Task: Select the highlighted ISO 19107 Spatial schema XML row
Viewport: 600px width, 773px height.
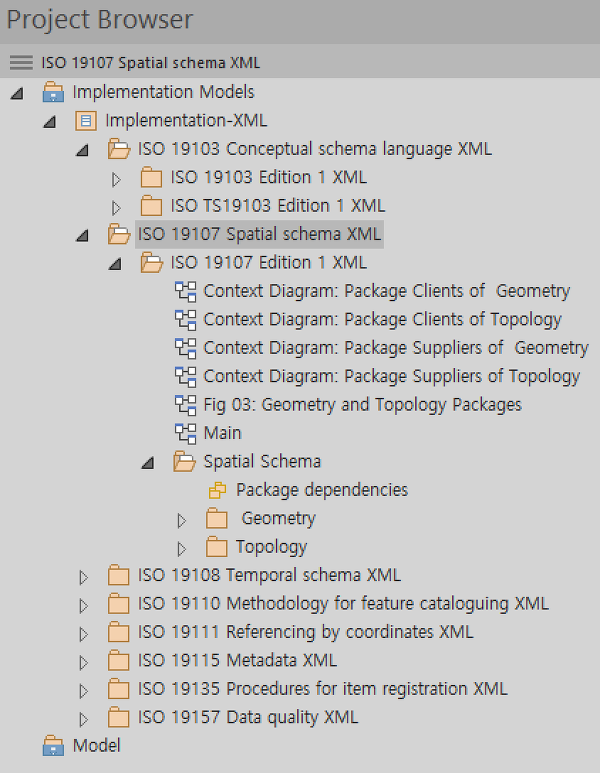Action: pyautogui.click(x=259, y=234)
